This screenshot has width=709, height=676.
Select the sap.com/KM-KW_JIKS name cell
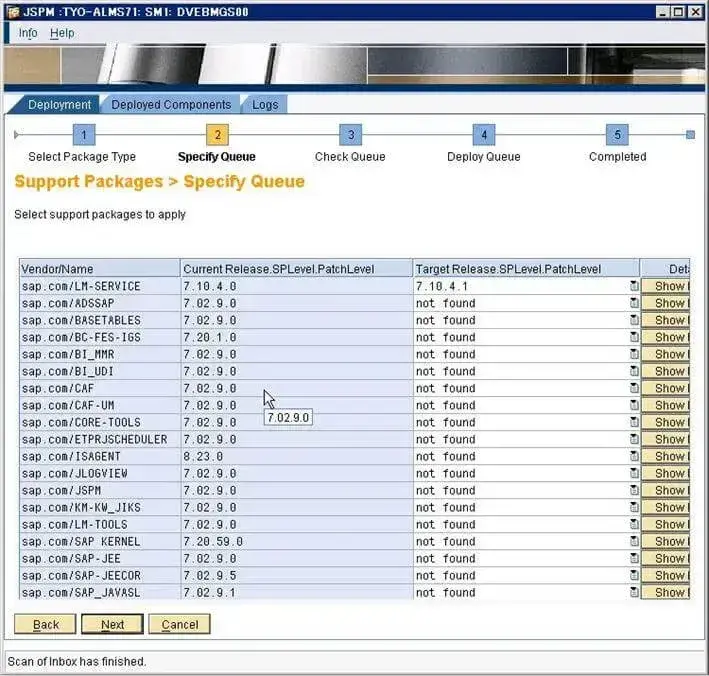[x=99, y=507]
